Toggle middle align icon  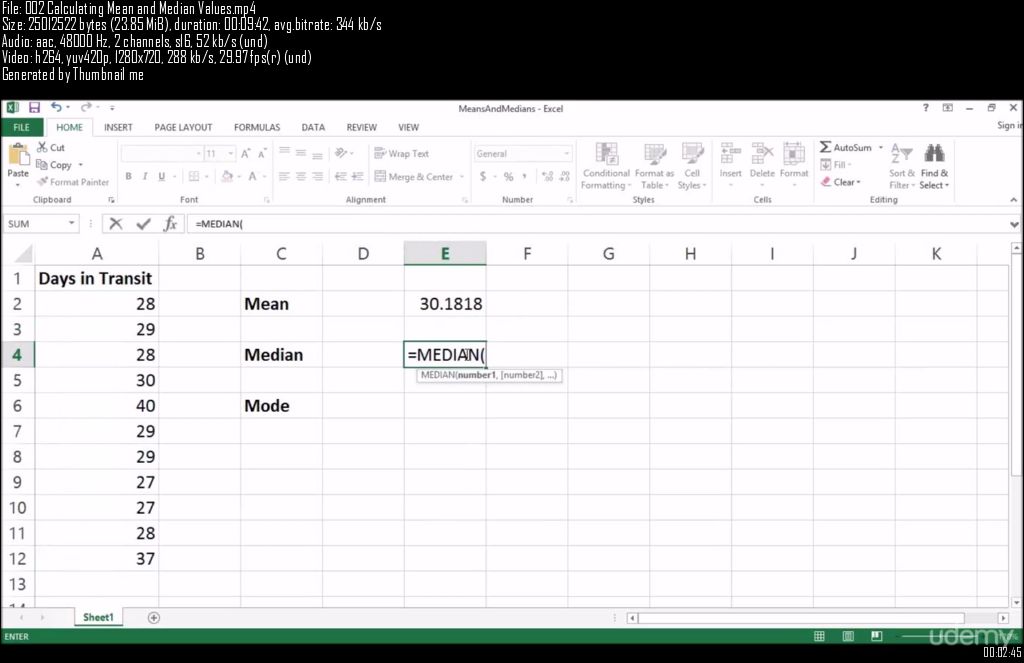coord(300,153)
